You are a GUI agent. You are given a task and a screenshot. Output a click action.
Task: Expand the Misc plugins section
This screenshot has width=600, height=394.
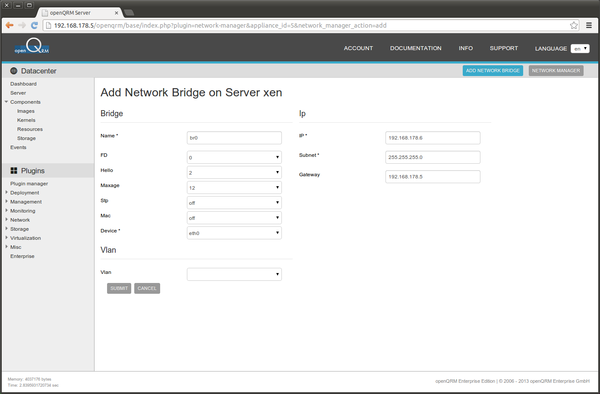click(x=7, y=247)
